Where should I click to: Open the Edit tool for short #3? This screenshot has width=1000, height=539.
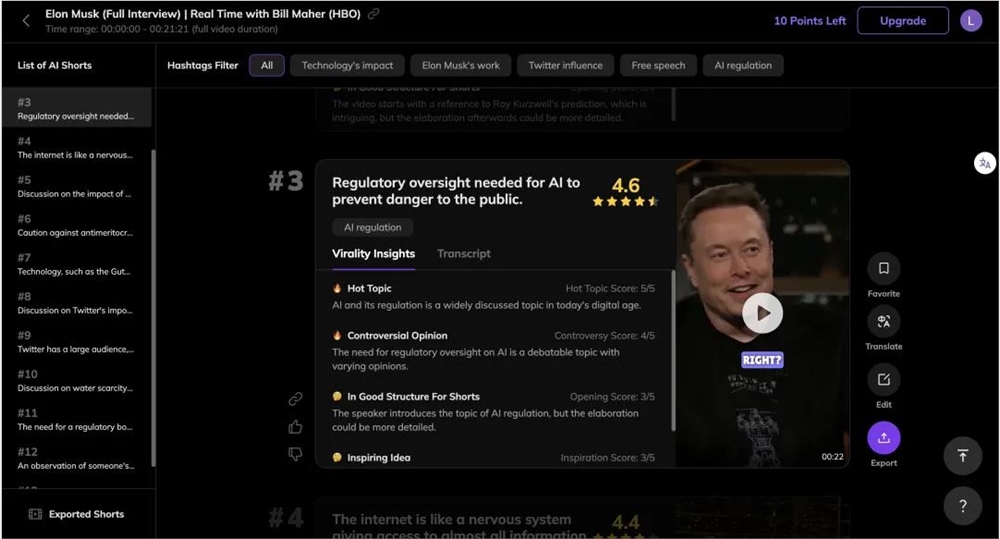pos(883,380)
